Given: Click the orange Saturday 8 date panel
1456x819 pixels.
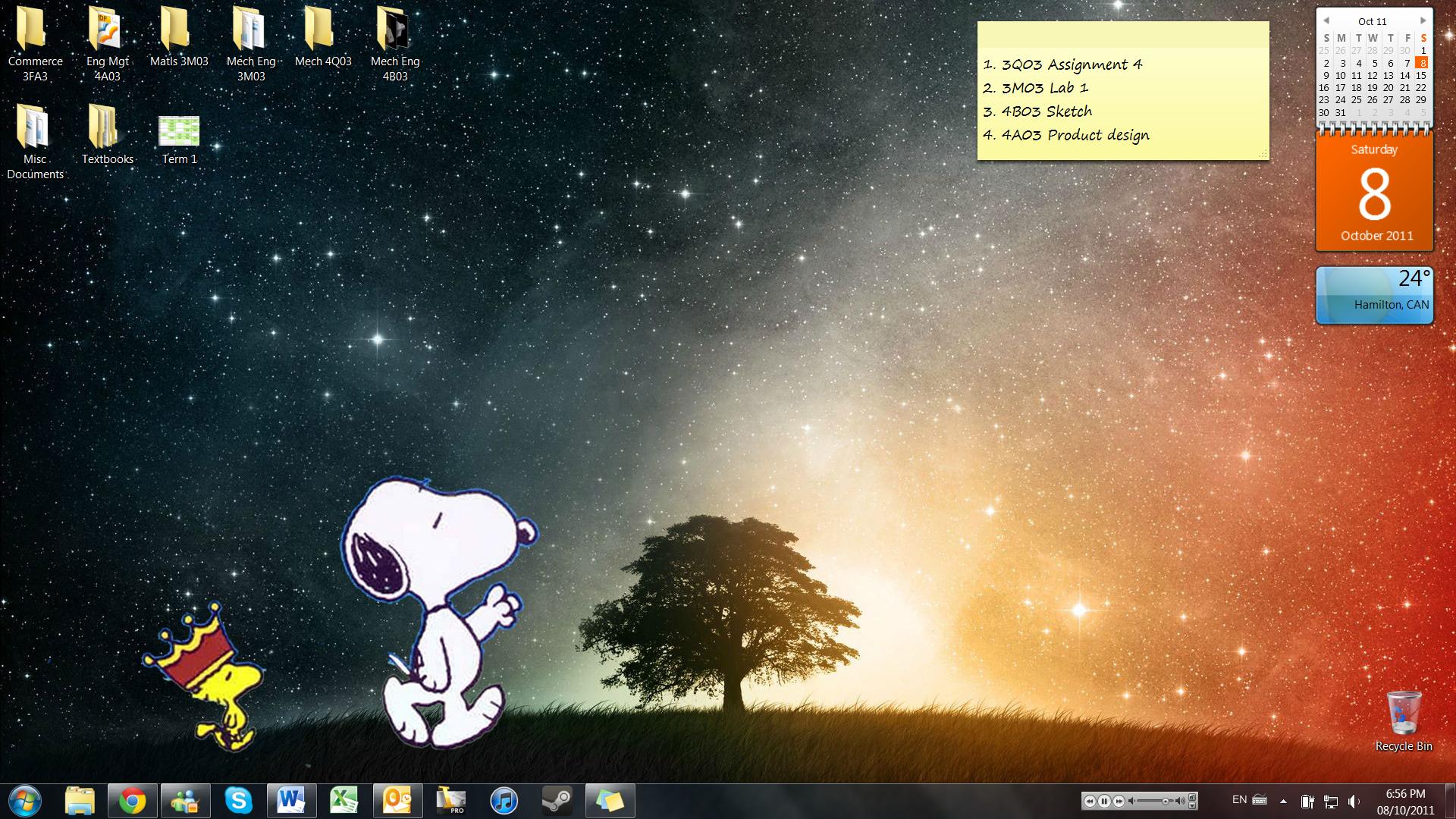Looking at the screenshot, I should (1375, 193).
